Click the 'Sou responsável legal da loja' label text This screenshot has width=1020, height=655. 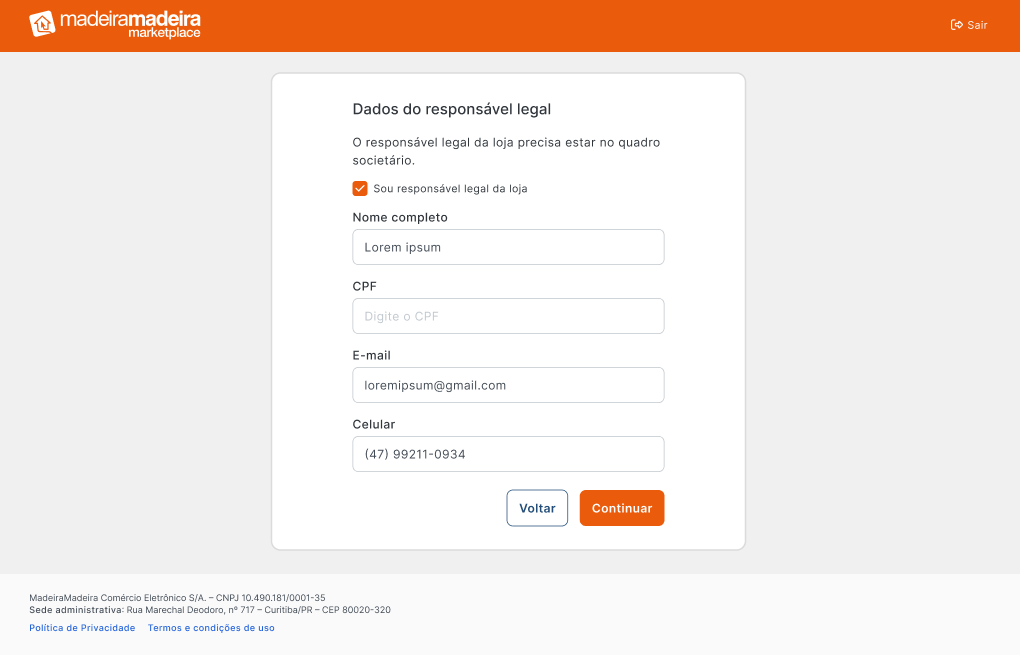pos(450,188)
